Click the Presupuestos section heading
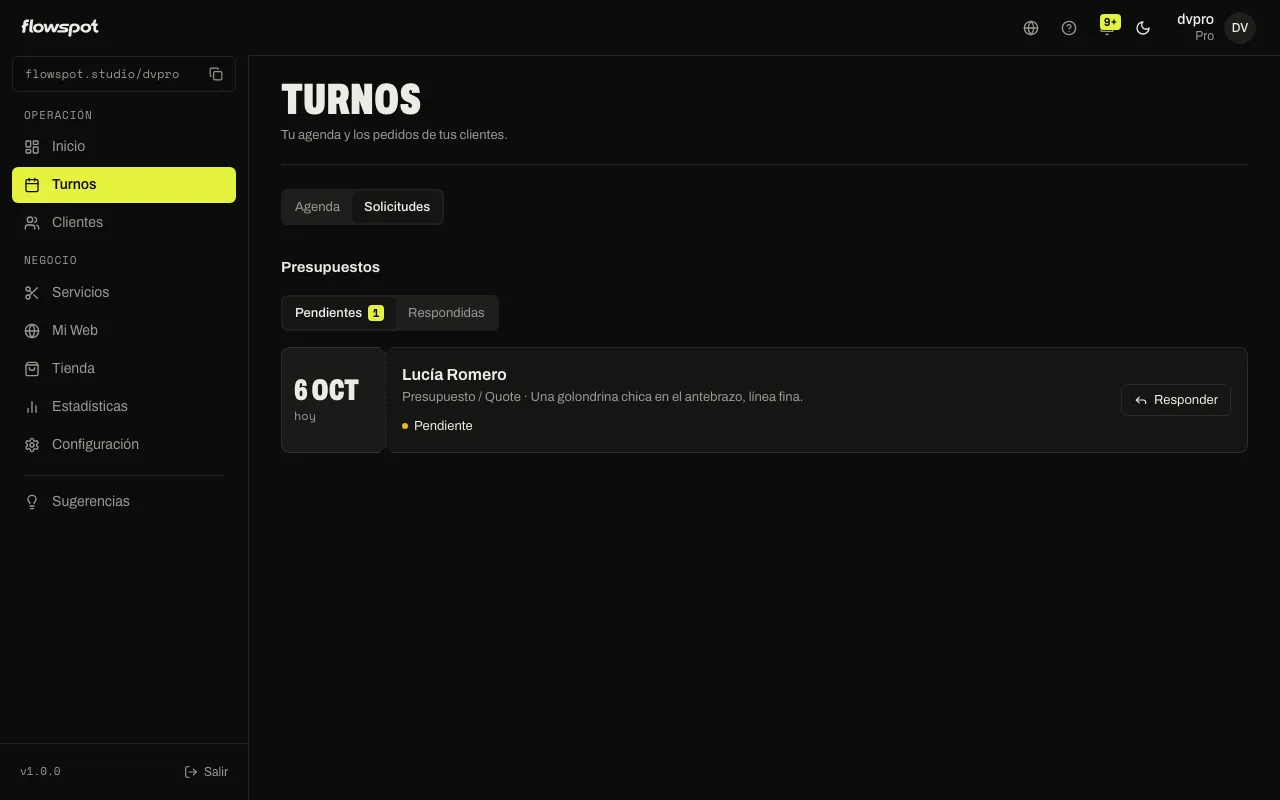This screenshot has height=800, width=1280. [330, 267]
